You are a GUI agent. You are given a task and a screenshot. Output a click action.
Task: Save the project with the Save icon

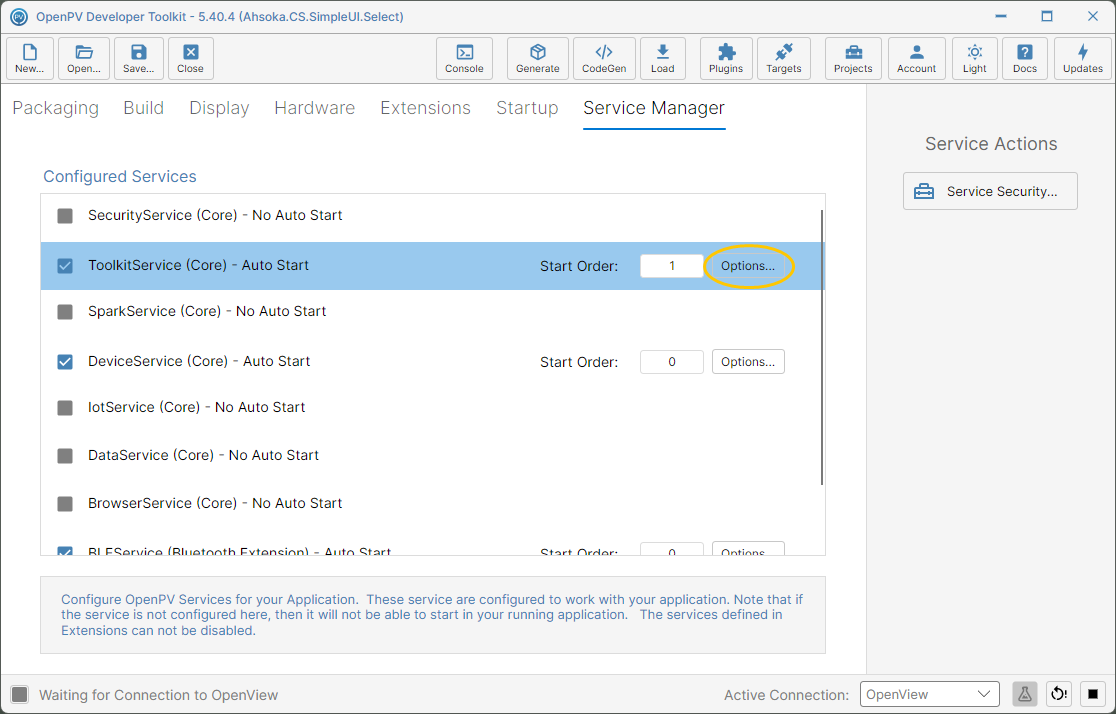pyautogui.click(x=138, y=58)
